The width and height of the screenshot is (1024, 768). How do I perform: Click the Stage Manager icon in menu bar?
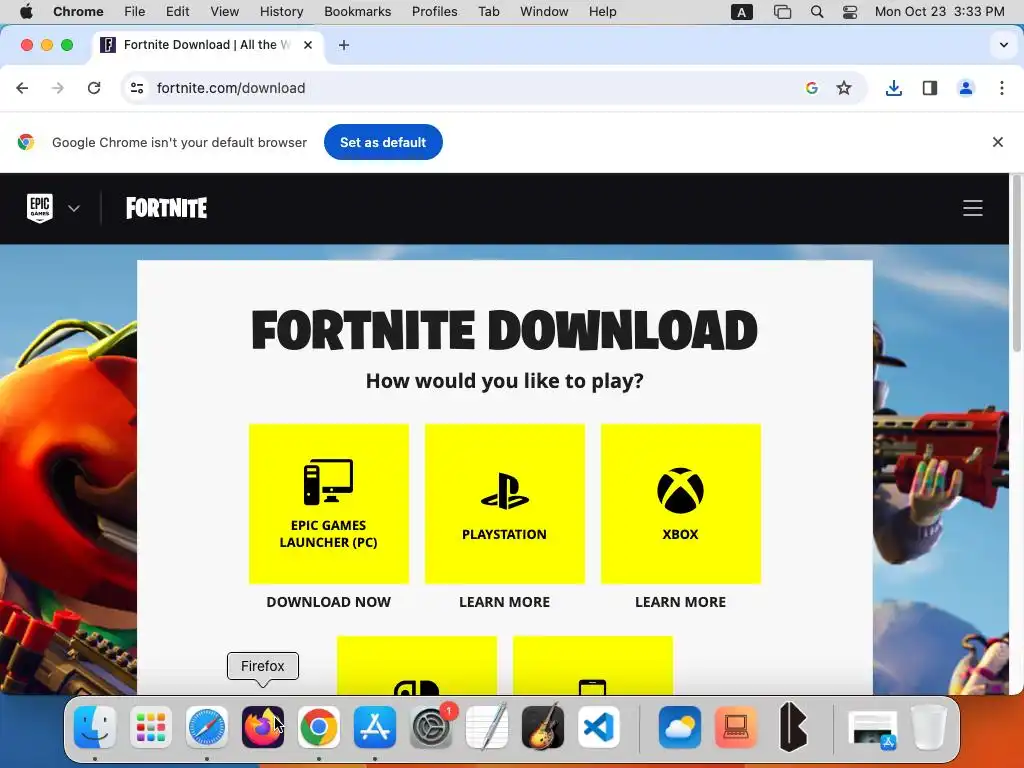[x=782, y=12]
